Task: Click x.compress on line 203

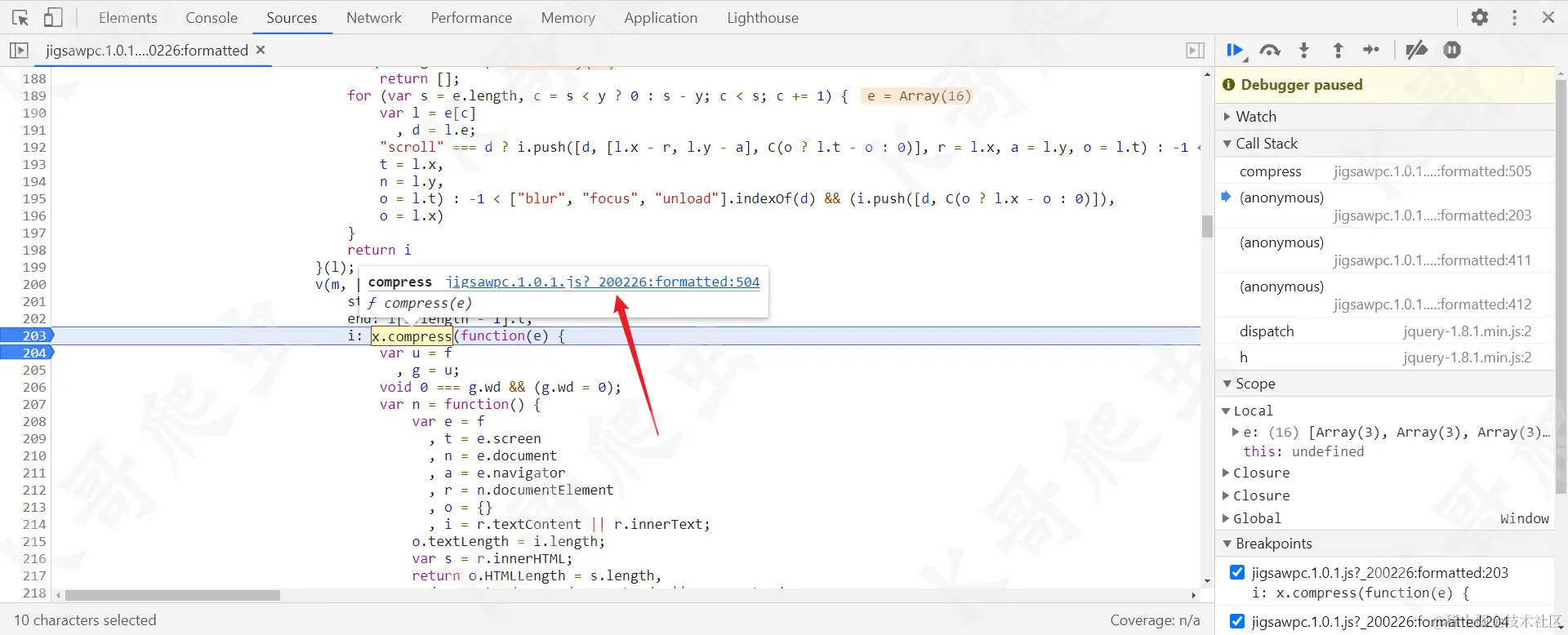Action: 412,335
